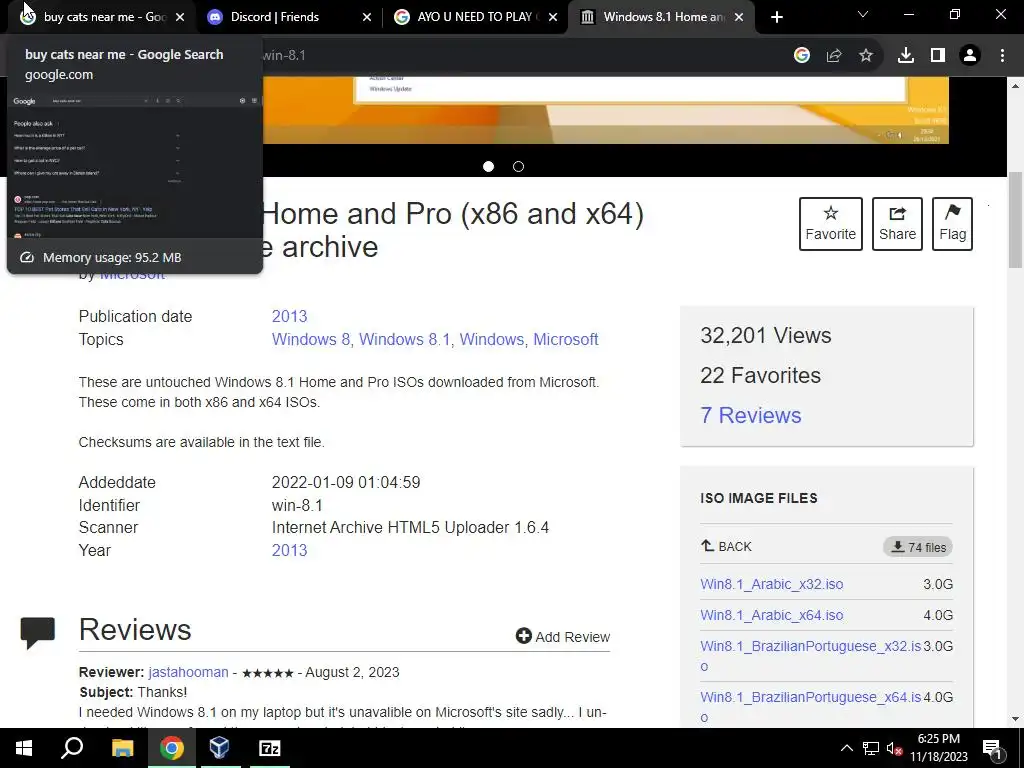Close the AYO U NEED TO PLAY tab
Viewport: 1024px width, 768px height.
(553, 17)
